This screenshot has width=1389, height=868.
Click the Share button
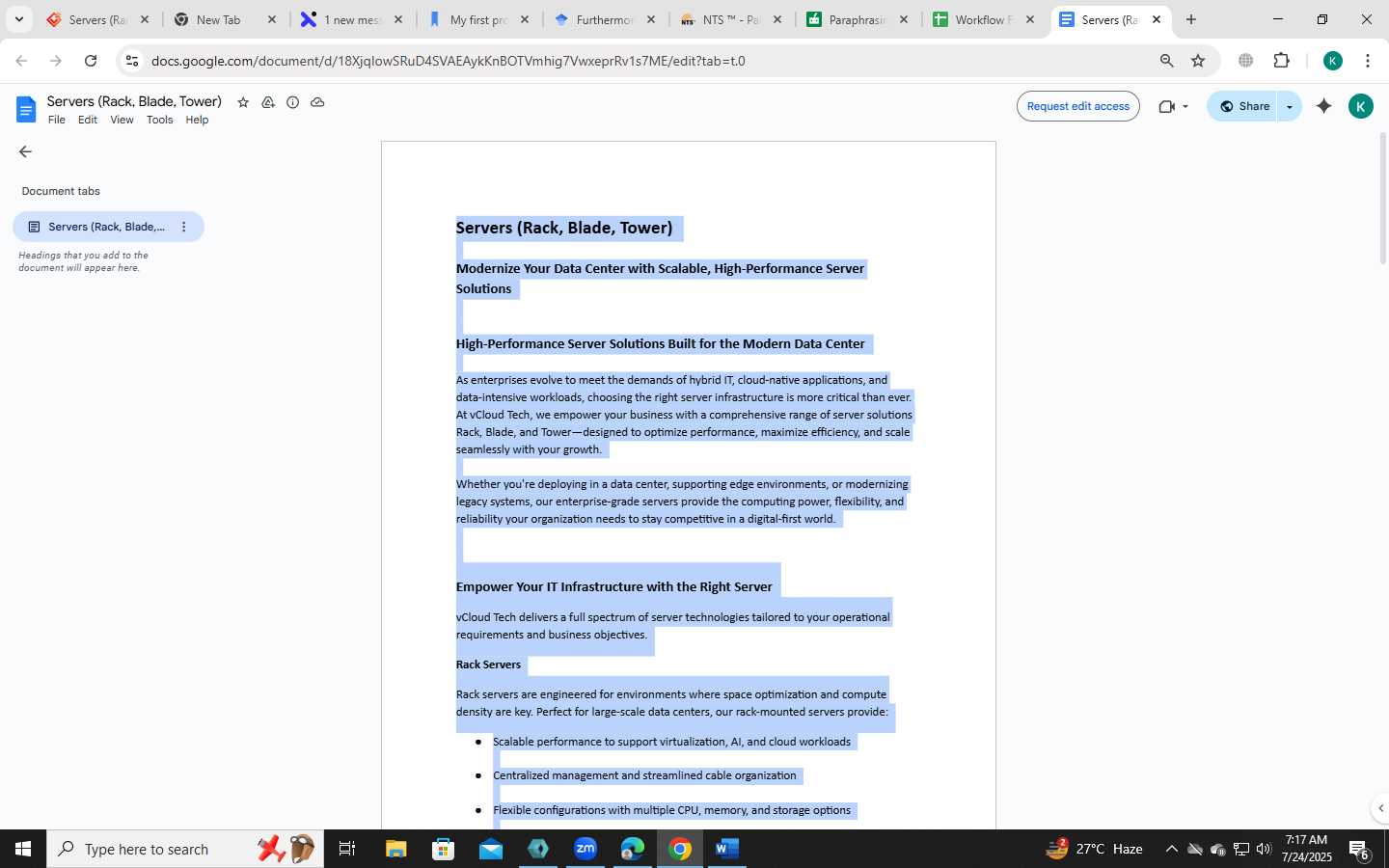tap(1244, 106)
